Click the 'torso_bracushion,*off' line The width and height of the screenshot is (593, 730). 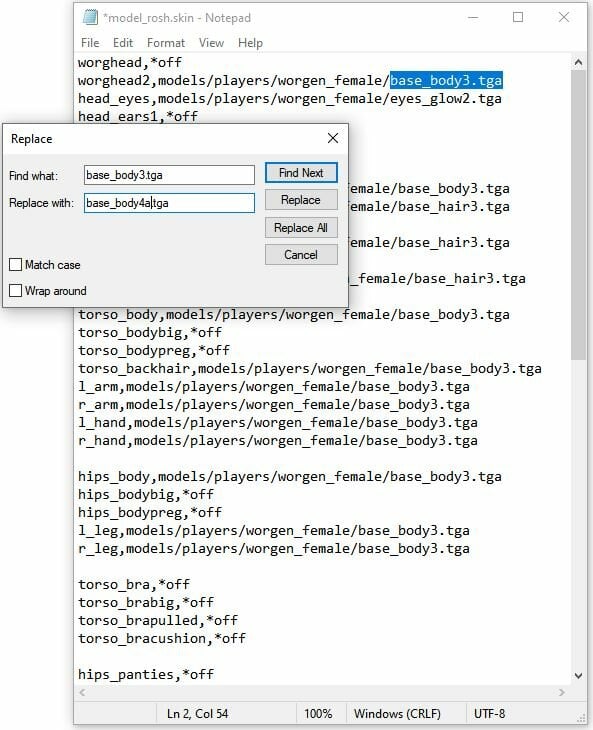click(x=162, y=638)
